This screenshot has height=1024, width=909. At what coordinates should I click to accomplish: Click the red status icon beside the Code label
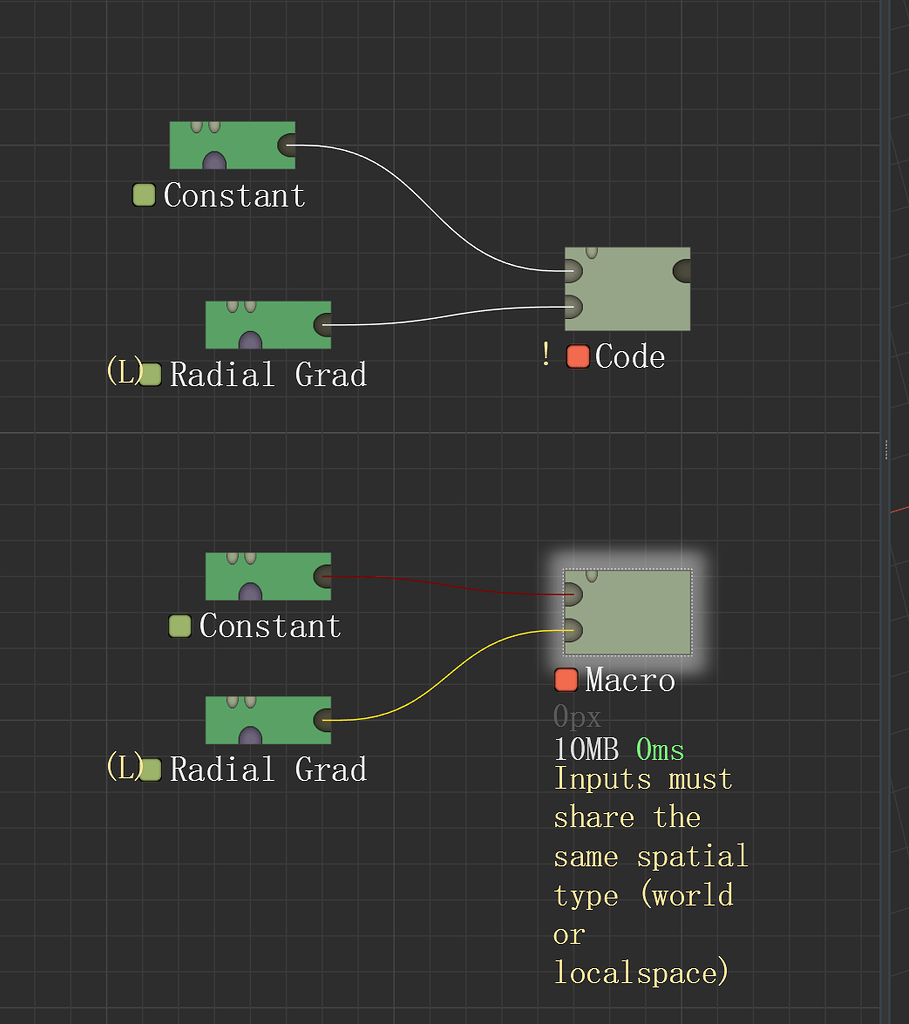point(578,356)
